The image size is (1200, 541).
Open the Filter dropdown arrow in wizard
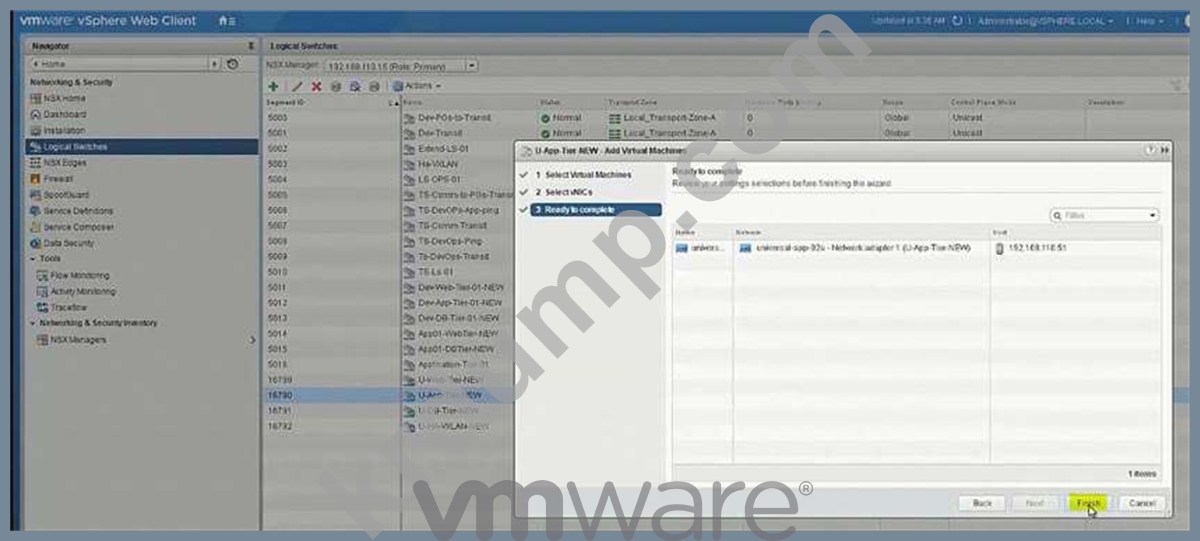pyautogui.click(x=1152, y=215)
